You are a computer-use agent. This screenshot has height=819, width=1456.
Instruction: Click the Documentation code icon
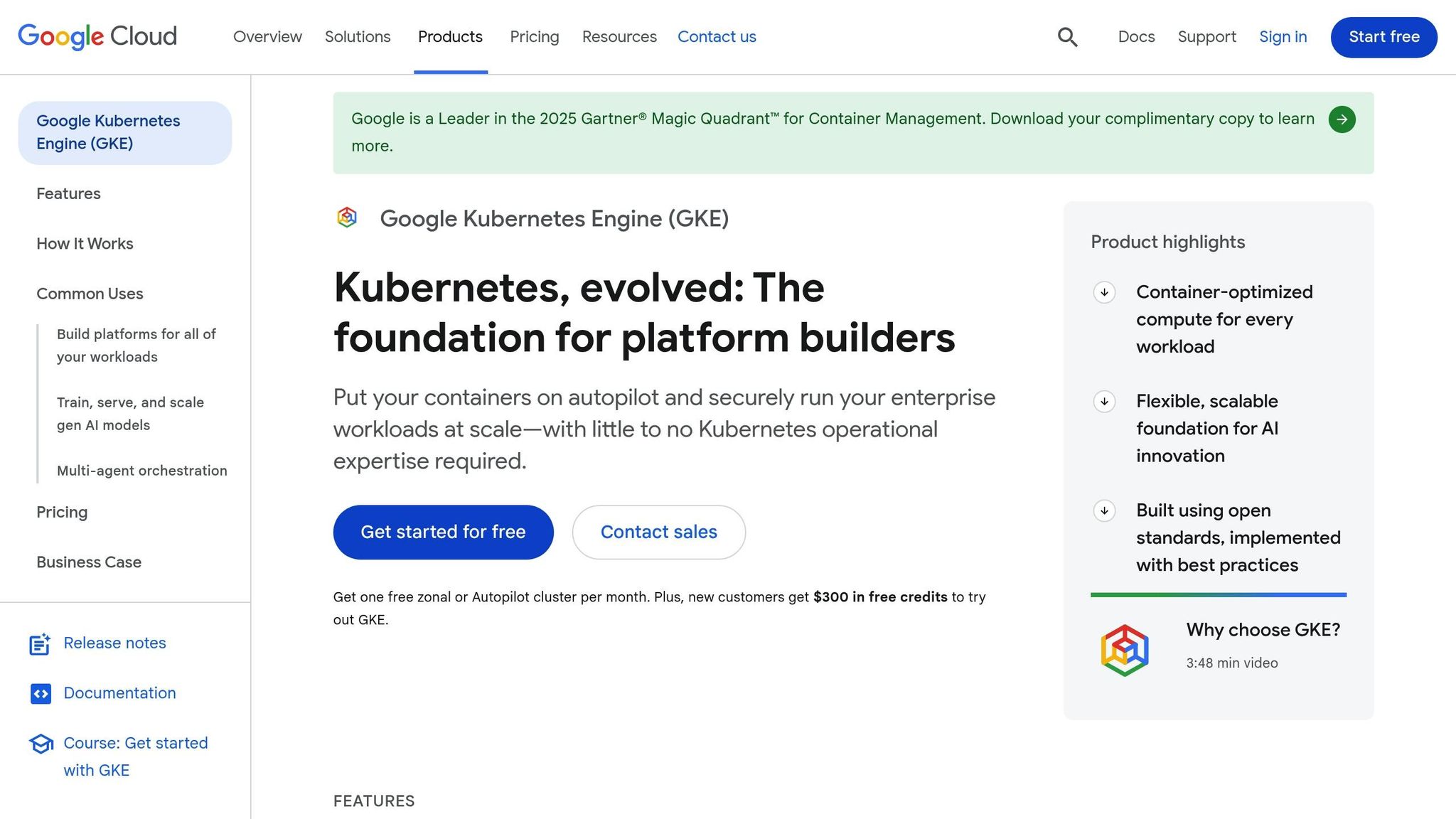41,693
